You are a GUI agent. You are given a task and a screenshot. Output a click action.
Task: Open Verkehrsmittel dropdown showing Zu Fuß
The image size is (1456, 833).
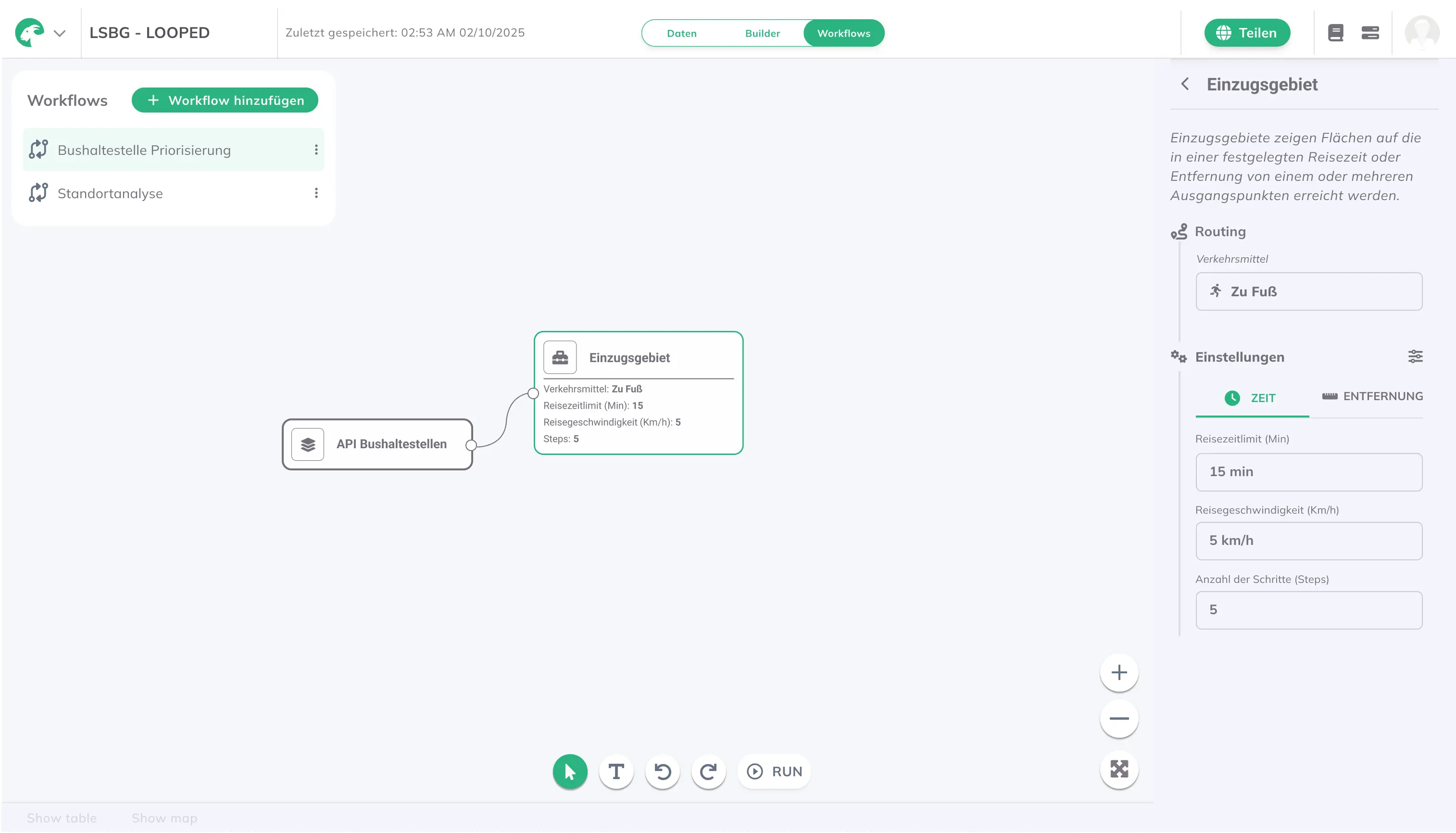(1308, 292)
